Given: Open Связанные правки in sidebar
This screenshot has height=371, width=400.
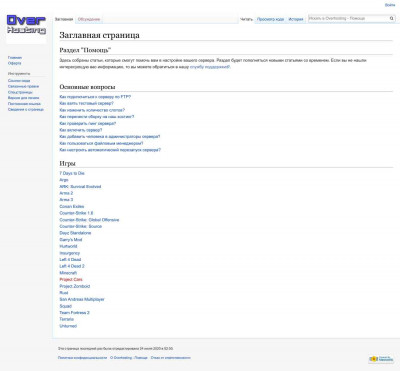Looking at the screenshot, I should 23,86.
